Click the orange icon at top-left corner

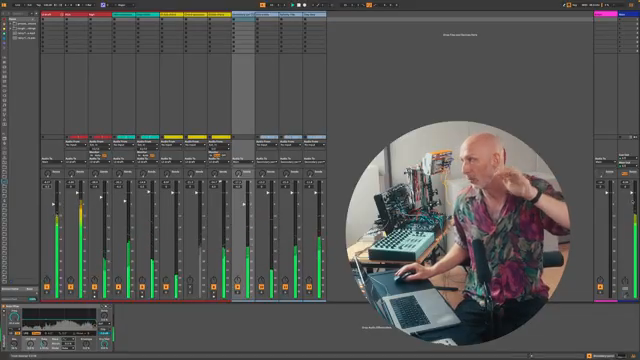pos(4,5)
